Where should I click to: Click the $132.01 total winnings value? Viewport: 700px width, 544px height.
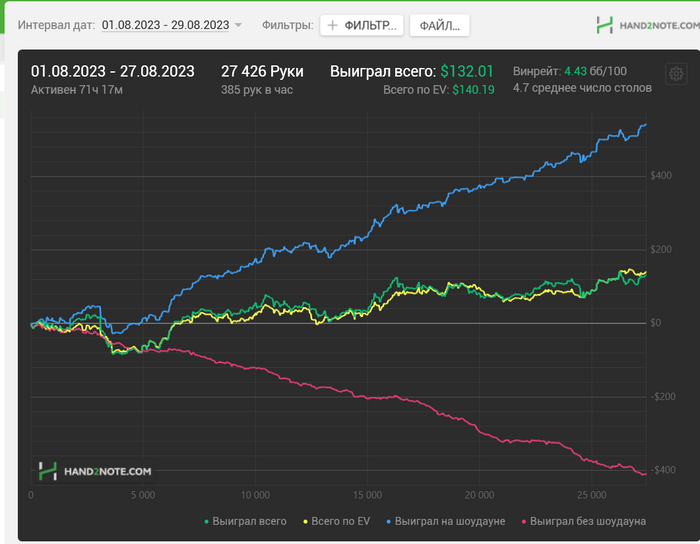click(467, 71)
